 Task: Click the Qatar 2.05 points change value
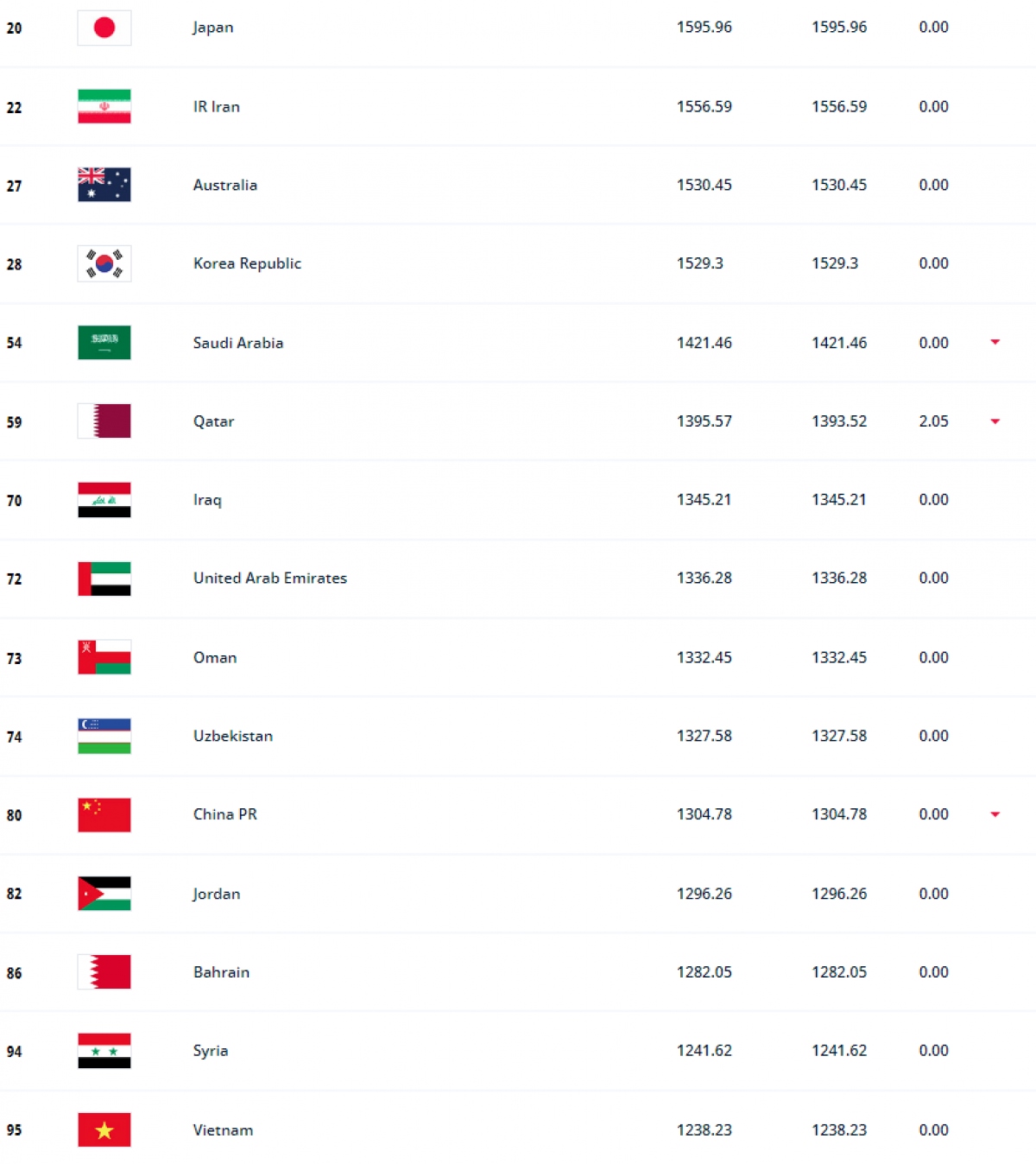point(933,421)
